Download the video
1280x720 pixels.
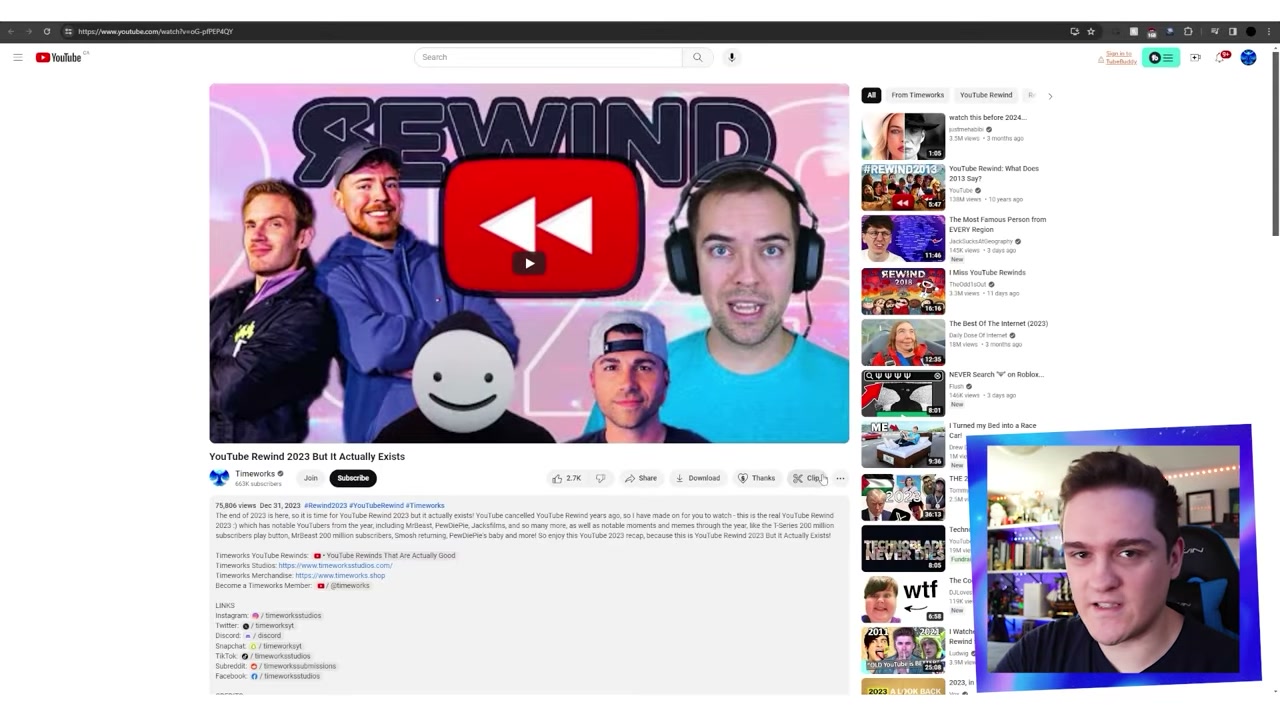(x=698, y=478)
